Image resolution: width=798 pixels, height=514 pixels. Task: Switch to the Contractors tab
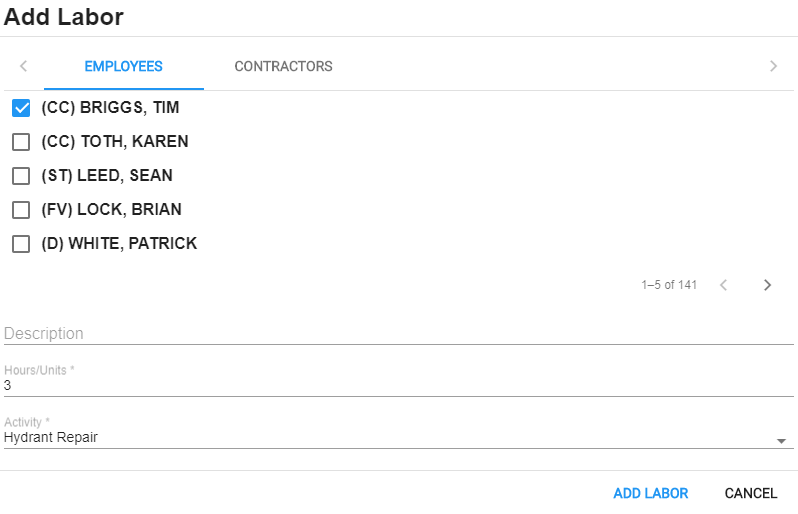(283, 67)
